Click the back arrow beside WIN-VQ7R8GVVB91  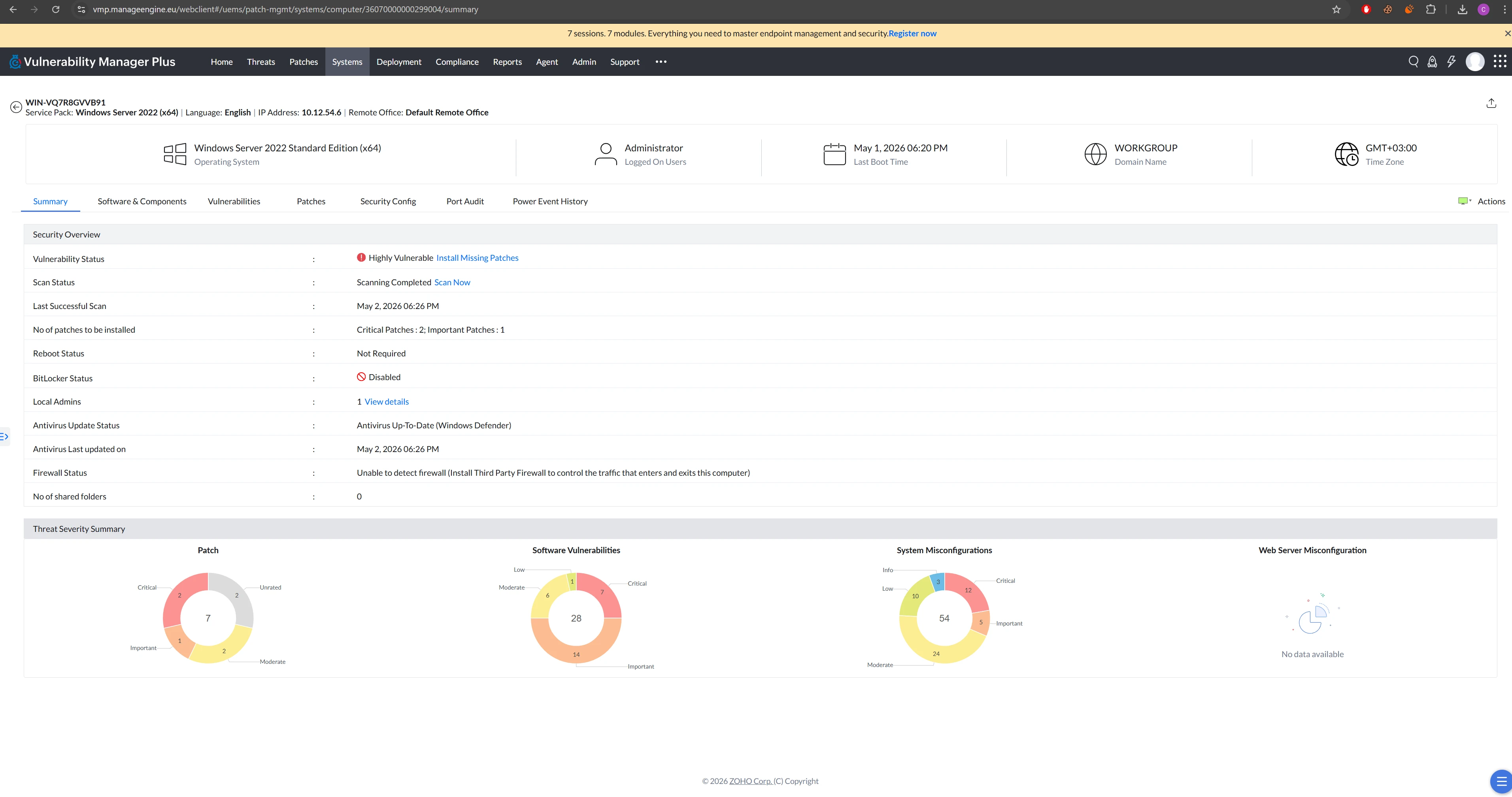tap(16, 107)
